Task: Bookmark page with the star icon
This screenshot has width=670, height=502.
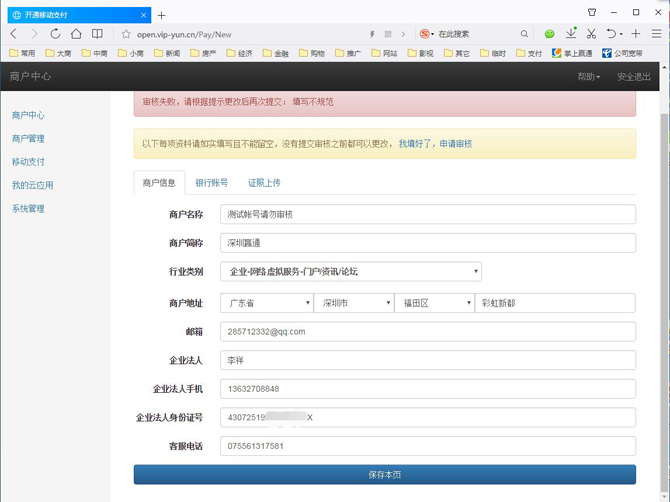Action: [x=126, y=34]
